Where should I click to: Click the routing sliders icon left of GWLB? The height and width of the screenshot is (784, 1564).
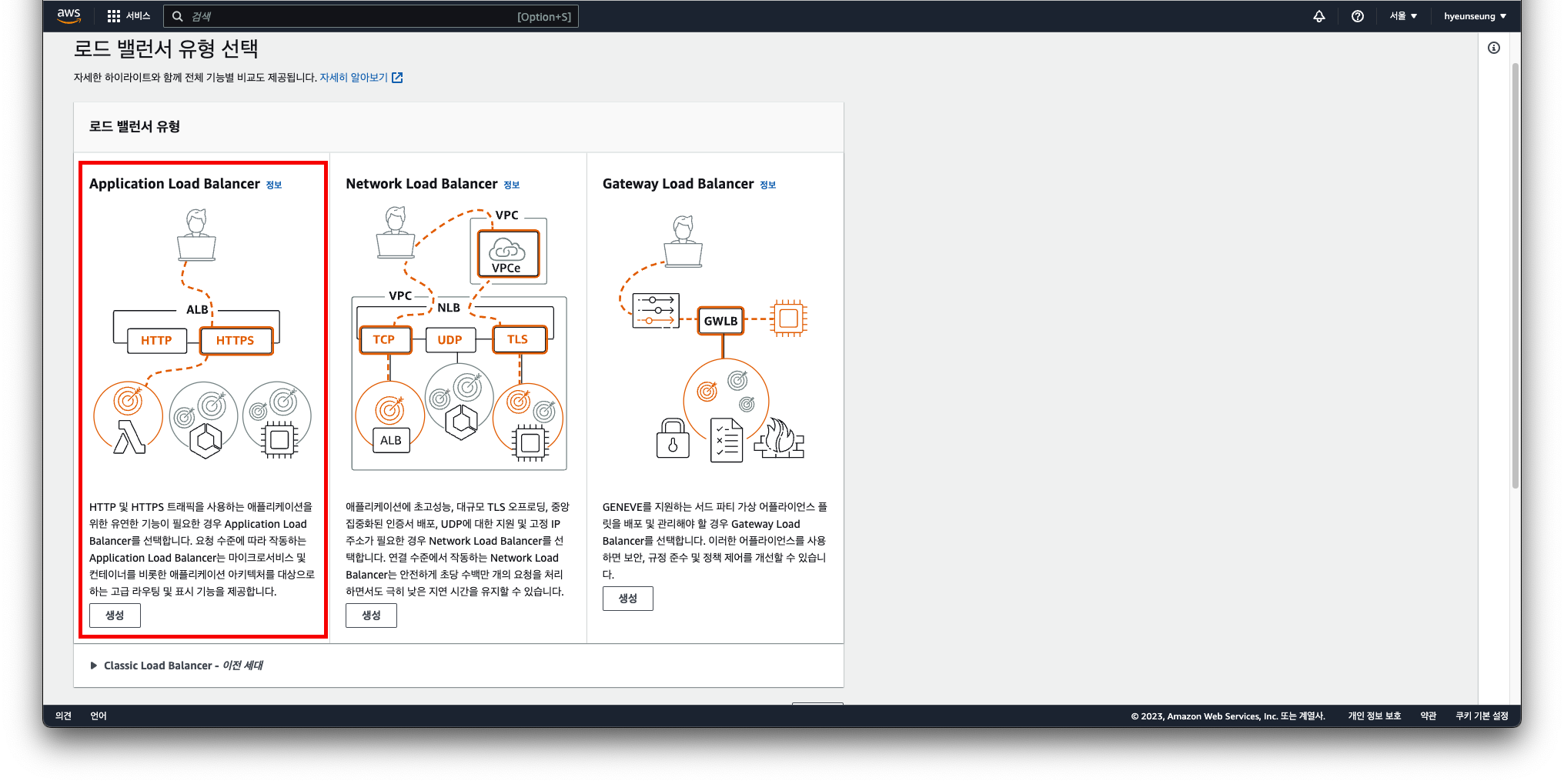[656, 311]
